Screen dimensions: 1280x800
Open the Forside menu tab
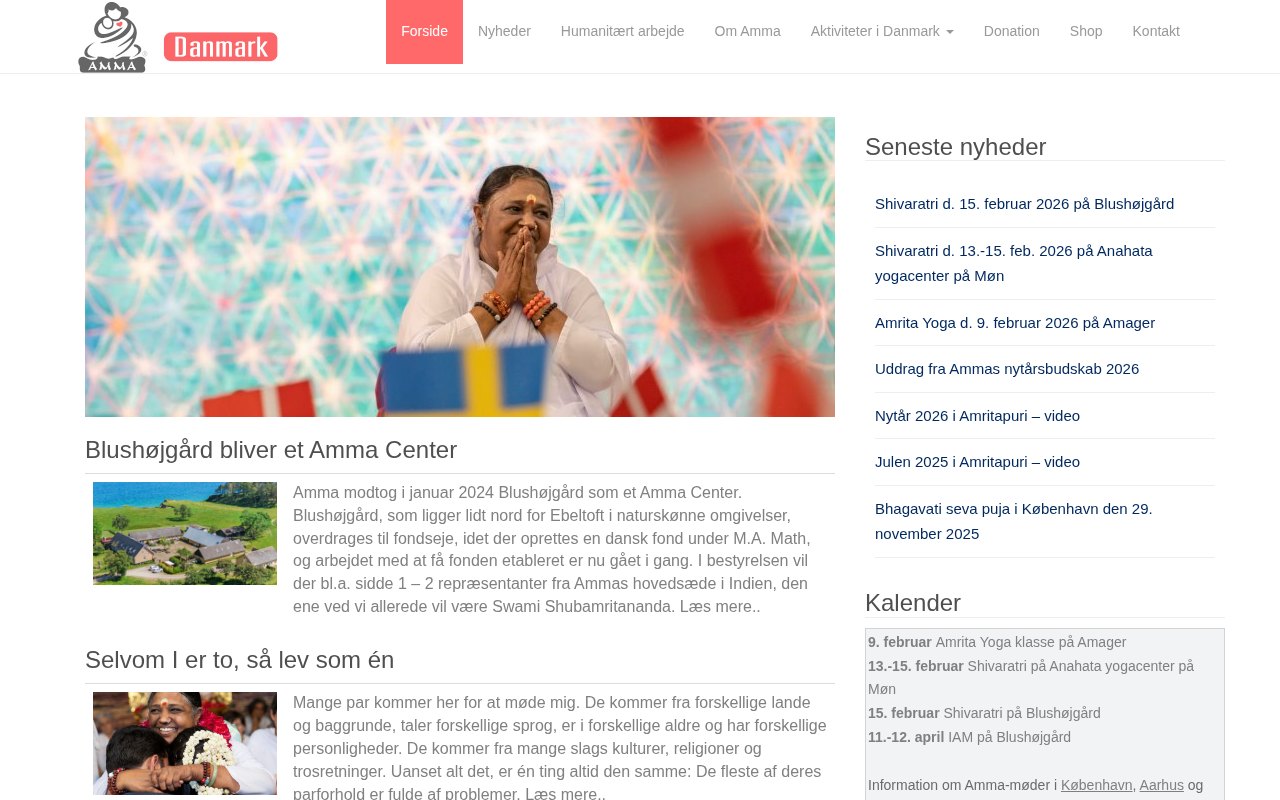[x=424, y=31]
